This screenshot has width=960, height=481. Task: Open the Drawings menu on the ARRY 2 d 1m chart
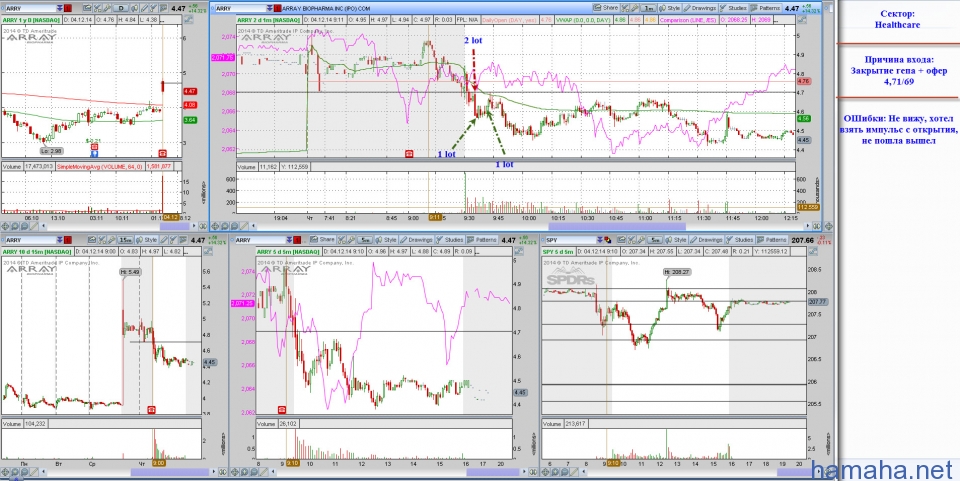tap(700, 8)
